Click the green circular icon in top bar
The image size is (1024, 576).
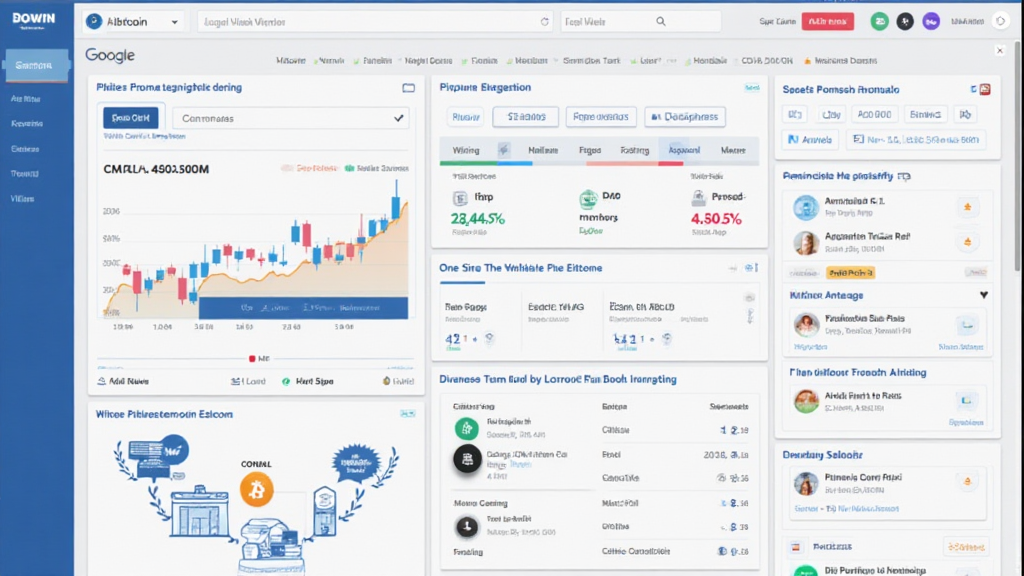(879, 21)
